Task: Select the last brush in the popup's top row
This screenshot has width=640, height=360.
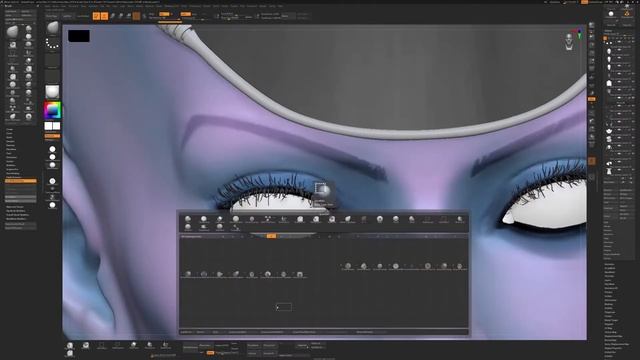Action: pyautogui.click(x=460, y=219)
